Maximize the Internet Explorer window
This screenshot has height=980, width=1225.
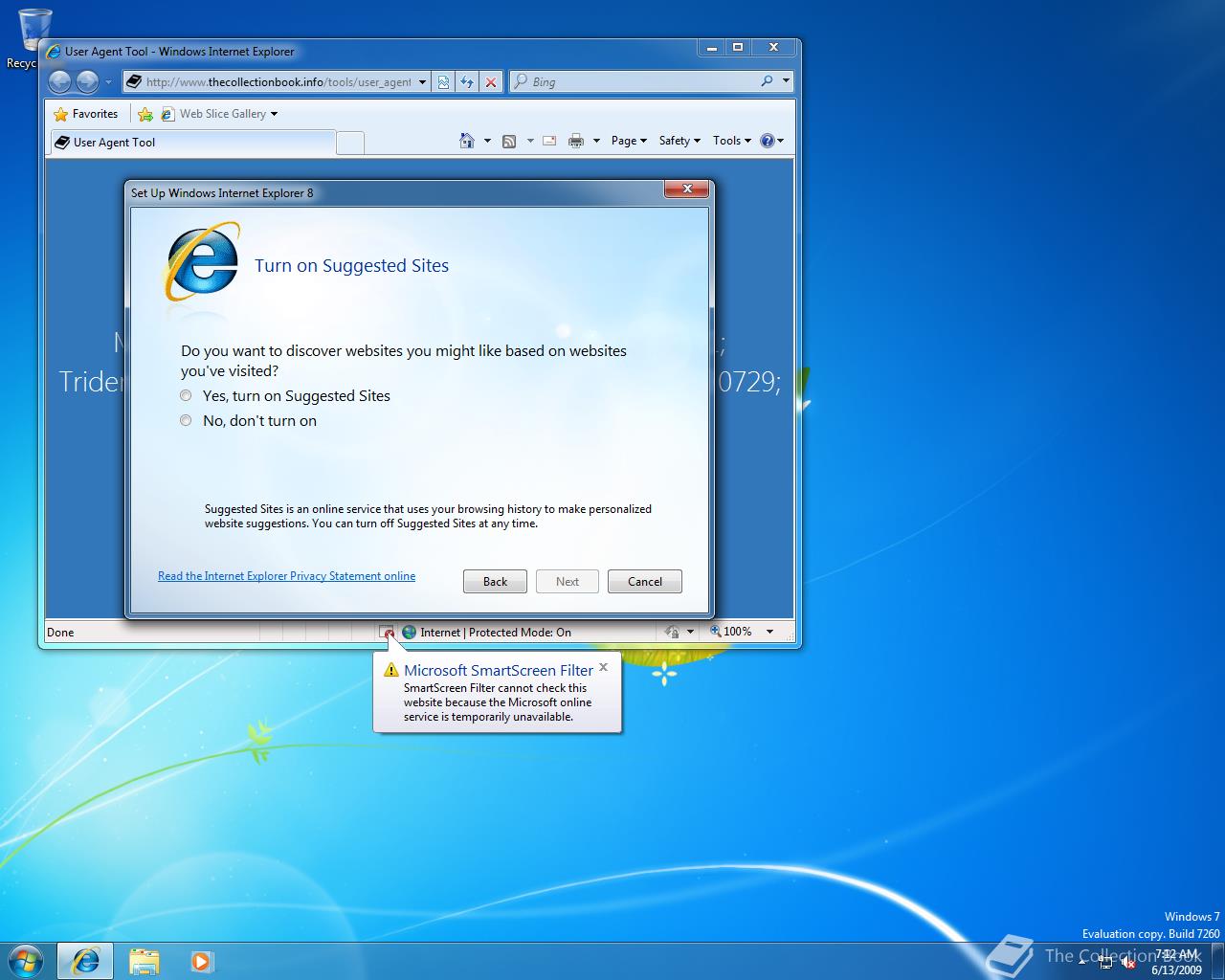[738, 47]
